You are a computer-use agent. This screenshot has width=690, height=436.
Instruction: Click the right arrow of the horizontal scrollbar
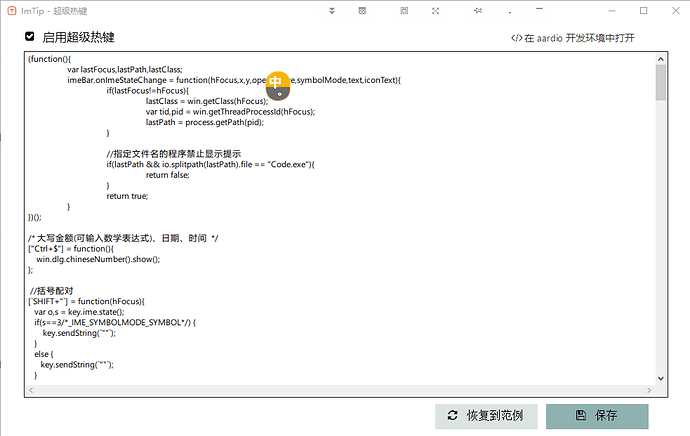(649, 390)
